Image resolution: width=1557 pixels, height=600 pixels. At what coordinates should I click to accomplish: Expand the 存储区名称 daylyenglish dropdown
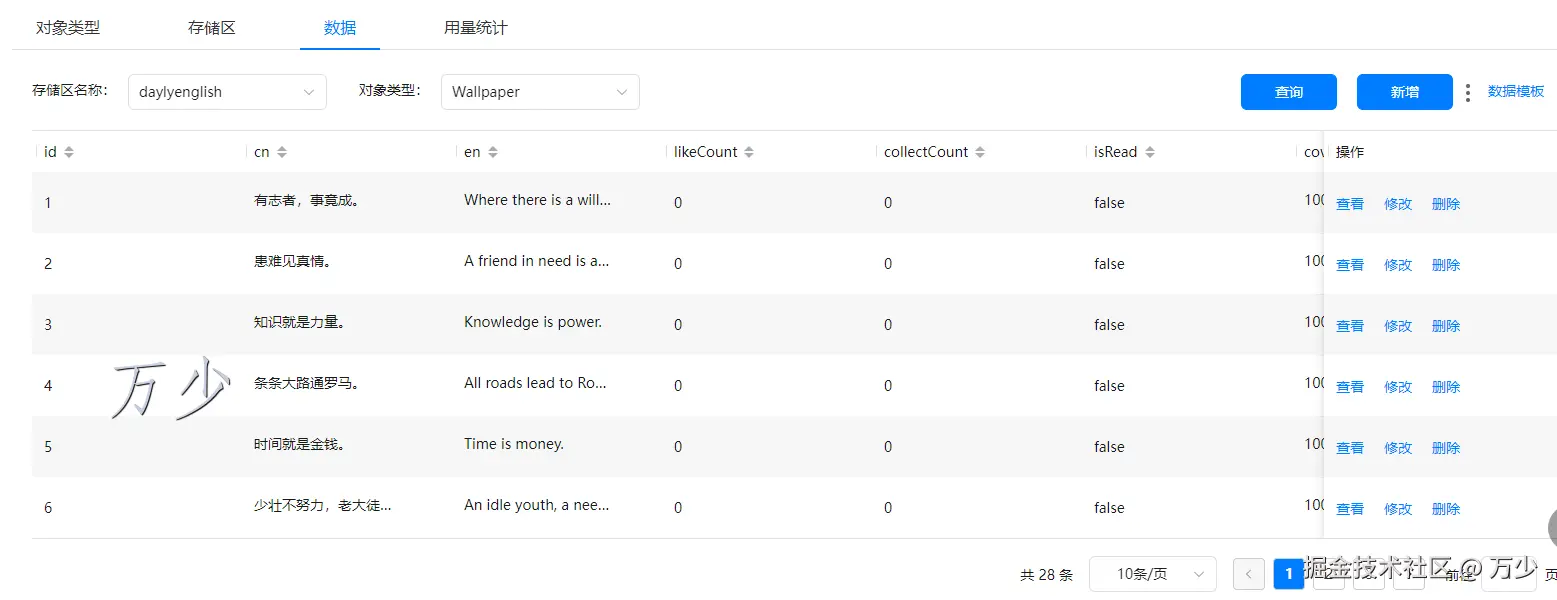[227, 92]
